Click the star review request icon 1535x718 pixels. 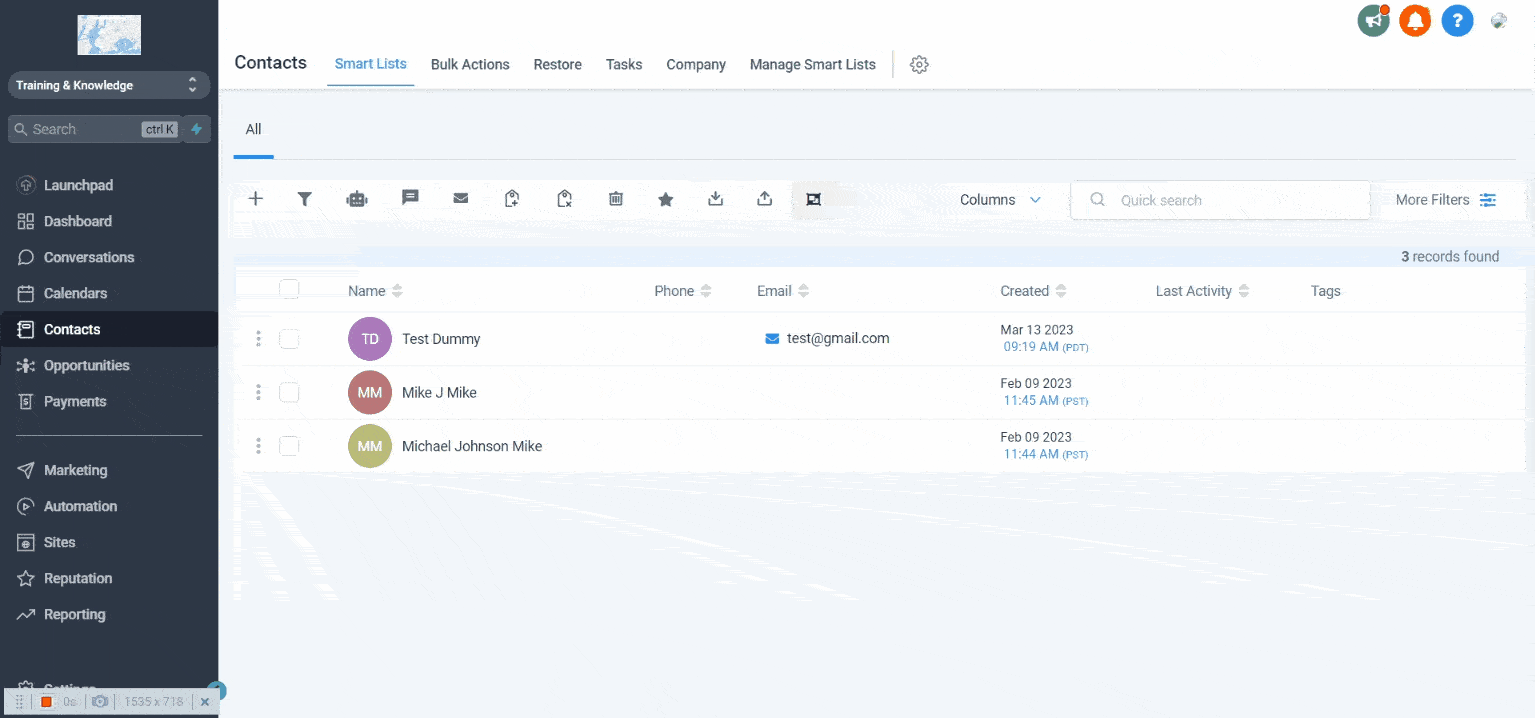click(666, 199)
